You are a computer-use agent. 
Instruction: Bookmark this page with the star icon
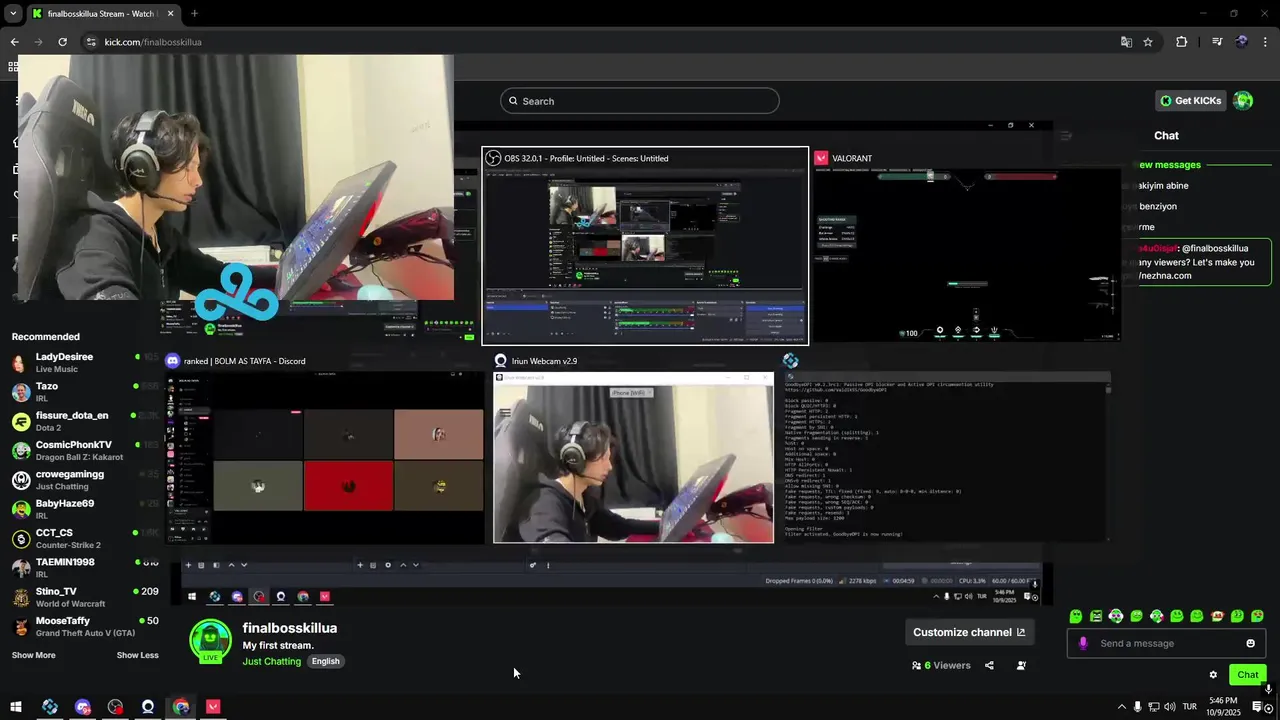[x=1148, y=42]
